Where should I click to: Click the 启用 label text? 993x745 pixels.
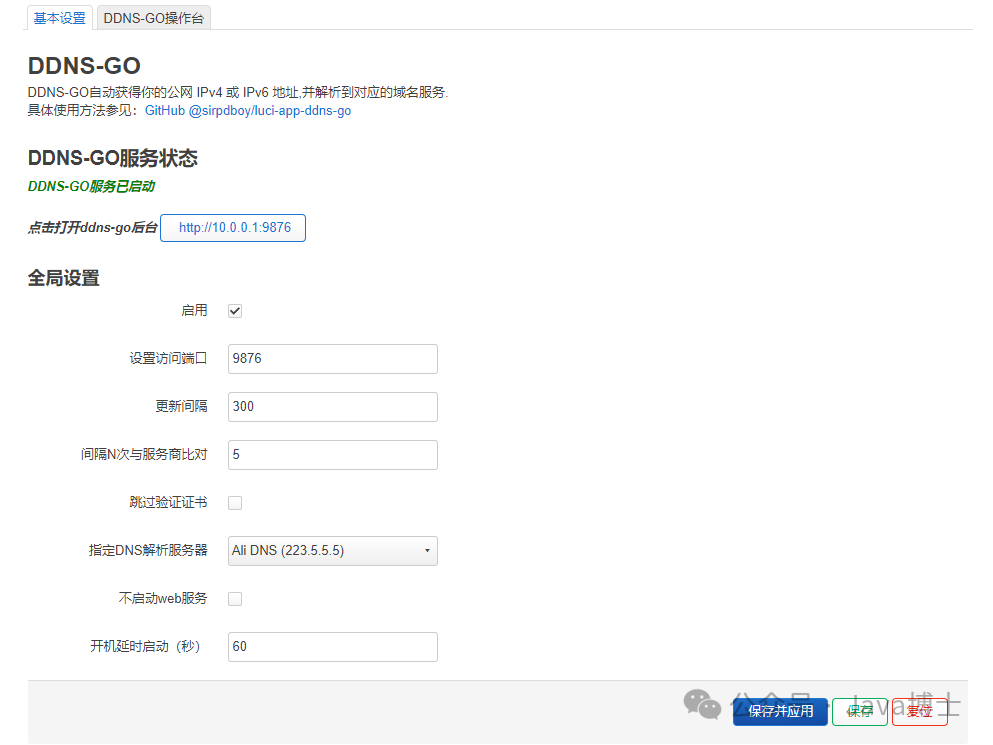pos(194,311)
